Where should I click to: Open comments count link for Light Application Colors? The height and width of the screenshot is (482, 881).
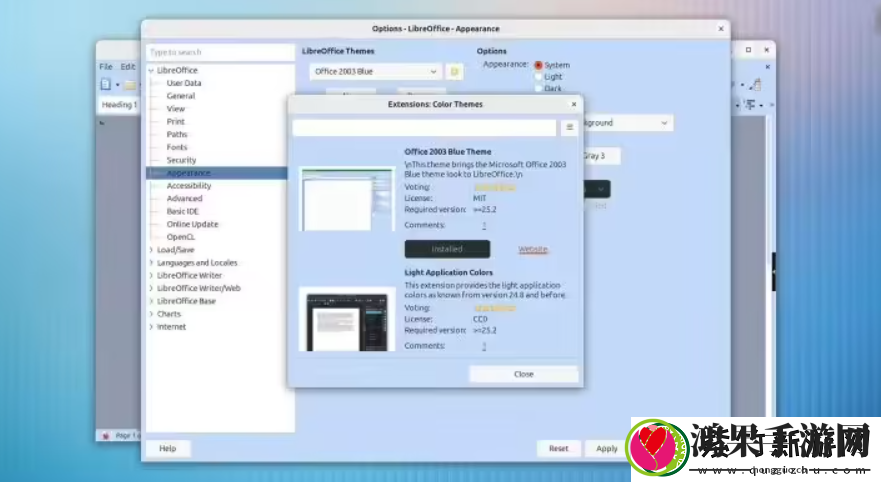click(x=484, y=345)
